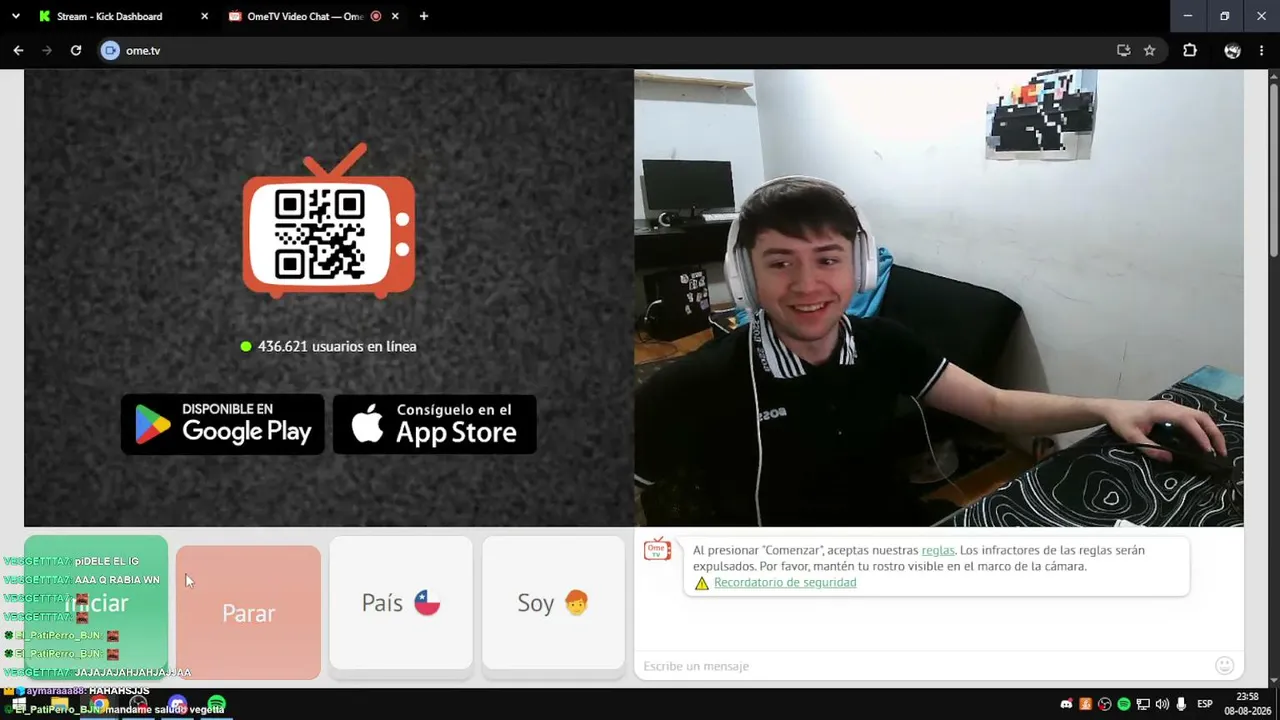Viewport: 1280px width, 720px height.
Task: Click the yellow safety warning triangle icon
Action: [x=702, y=583]
